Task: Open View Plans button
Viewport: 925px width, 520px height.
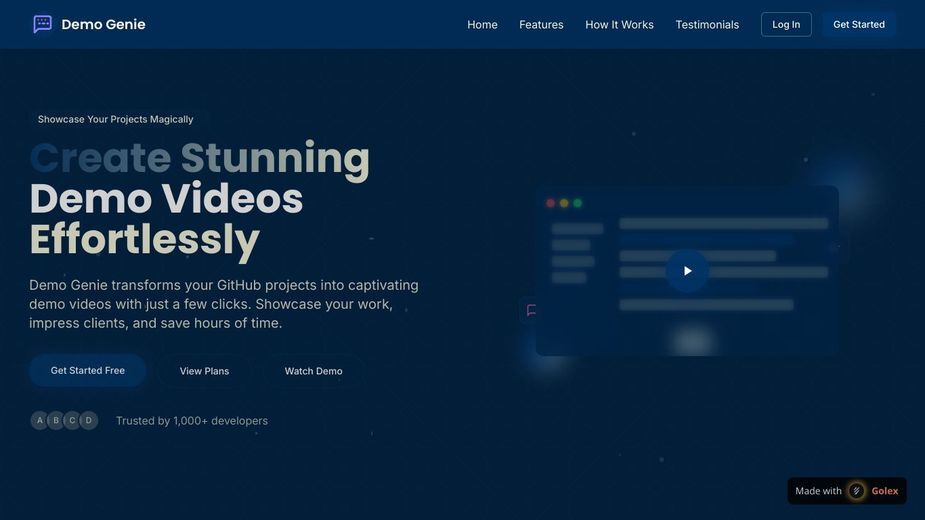Action: (204, 371)
